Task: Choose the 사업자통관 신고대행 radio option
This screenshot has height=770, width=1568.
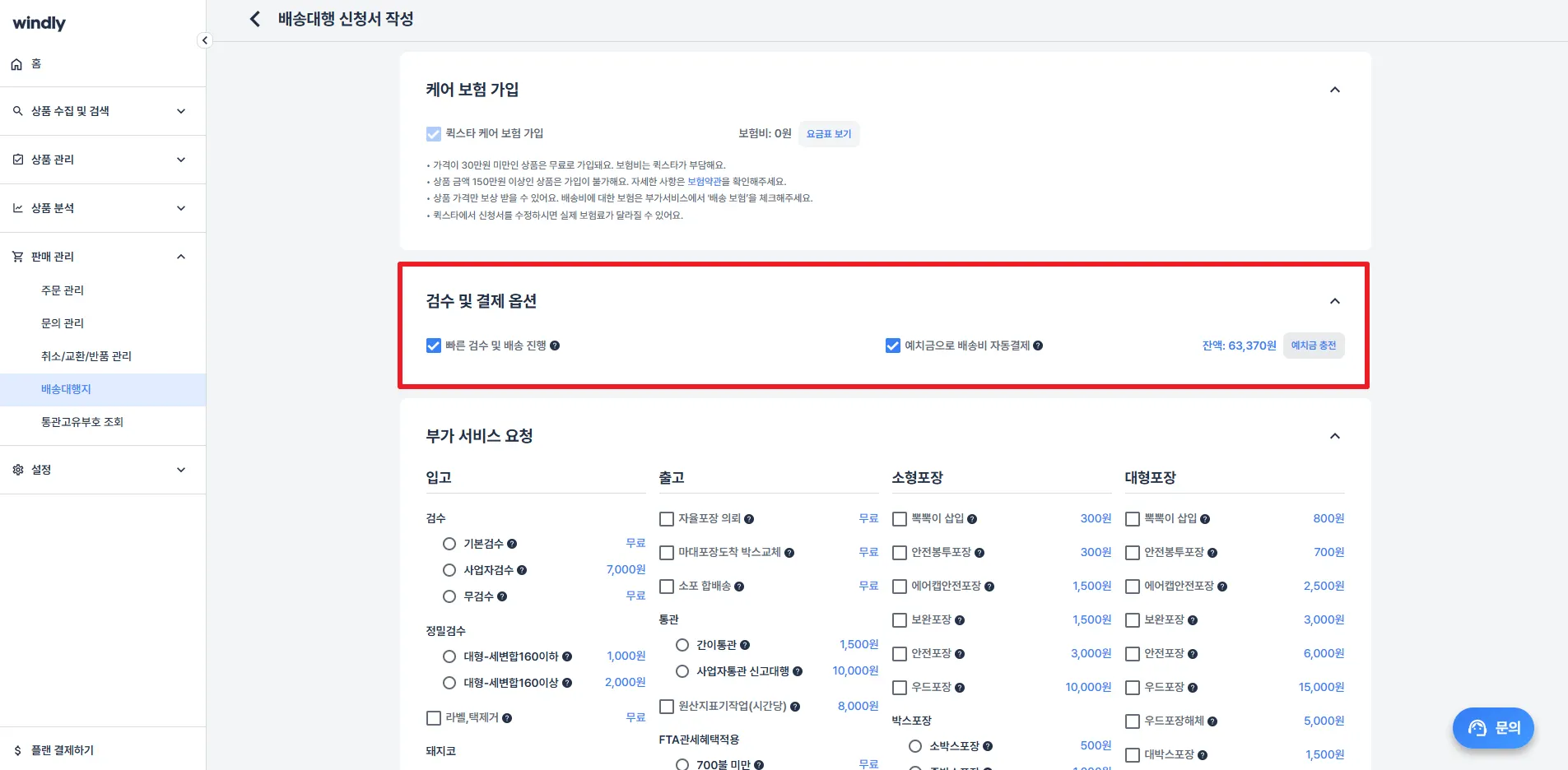Action: click(x=682, y=671)
